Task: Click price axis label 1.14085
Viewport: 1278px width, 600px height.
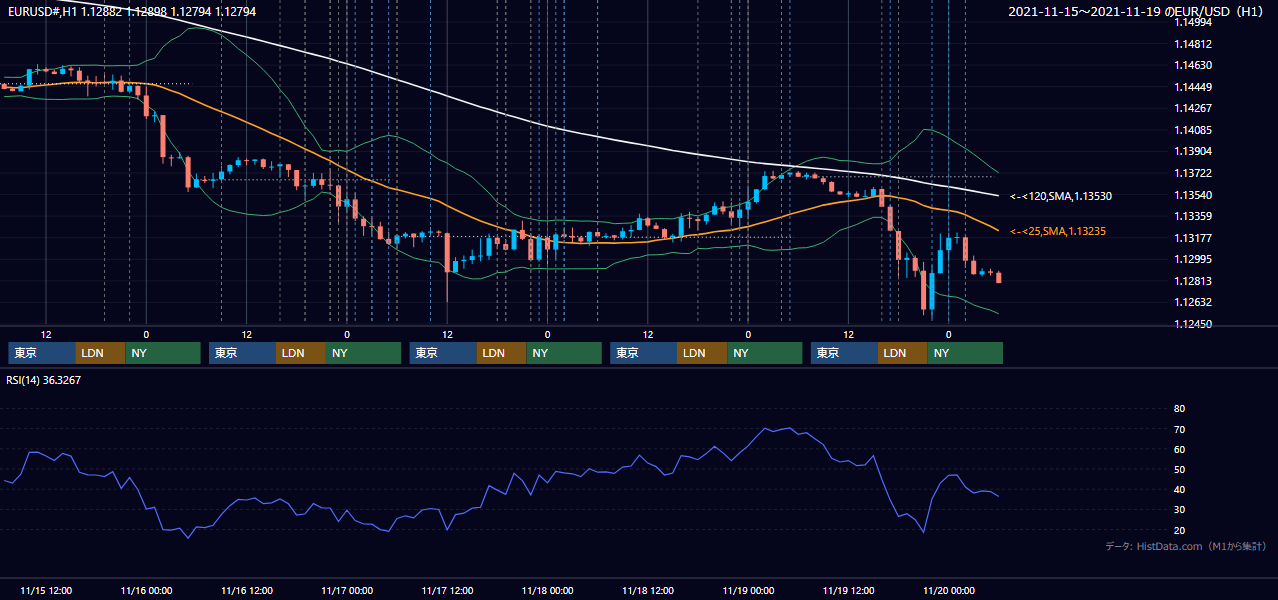Action: [1193, 130]
